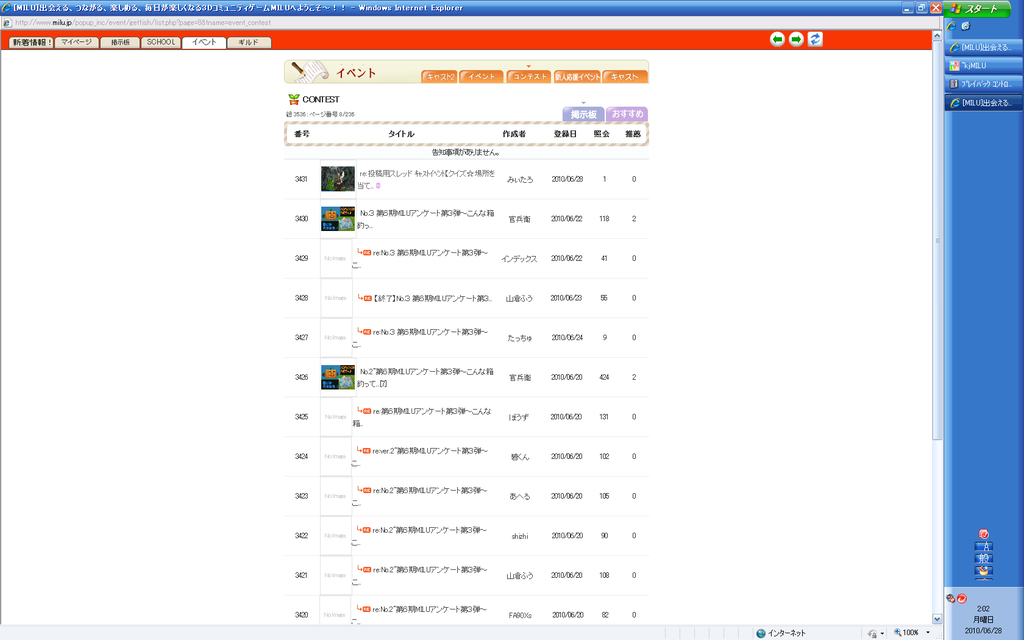Open the コンテスト orange category tab
Viewport: 1024px width, 640px height.
(x=526, y=76)
